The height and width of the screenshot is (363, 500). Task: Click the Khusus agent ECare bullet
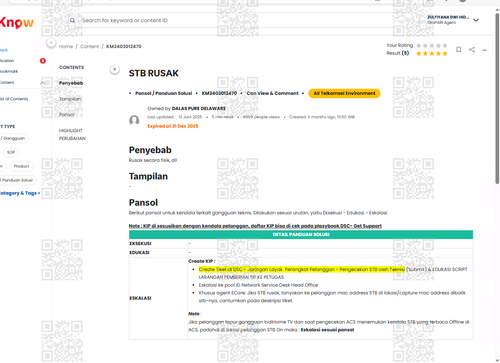click(332, 297)
